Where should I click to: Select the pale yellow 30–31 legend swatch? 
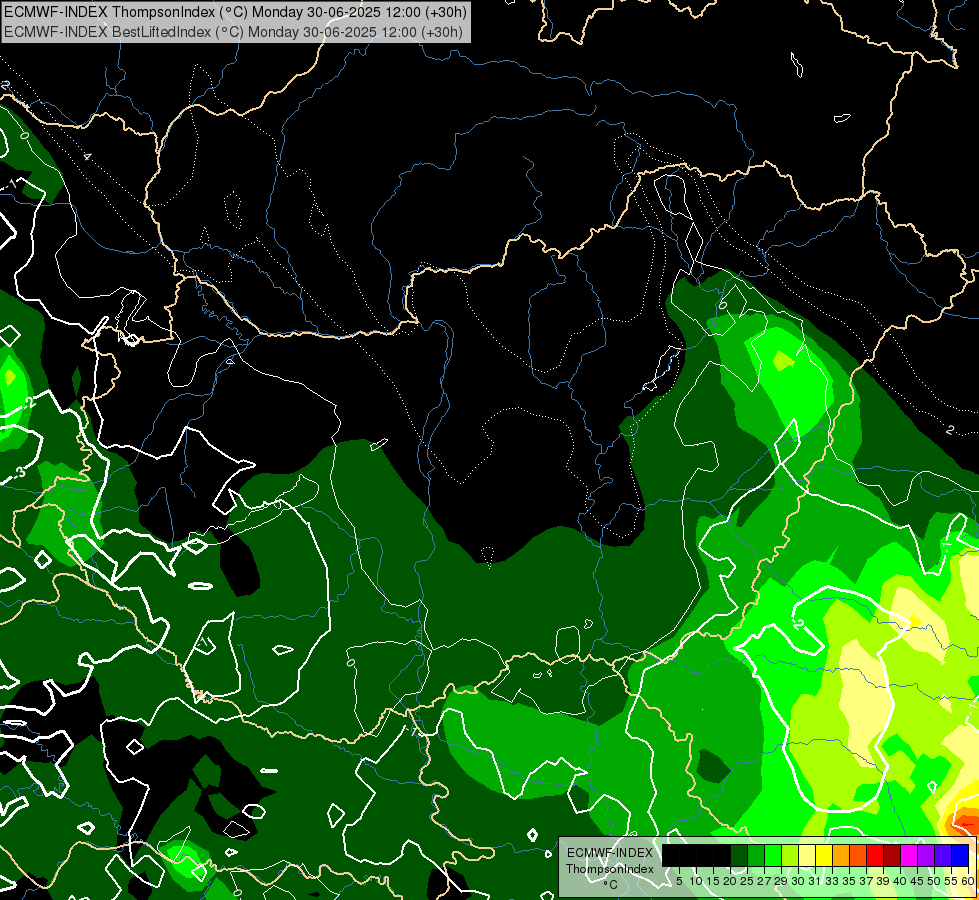coord(807,856)
